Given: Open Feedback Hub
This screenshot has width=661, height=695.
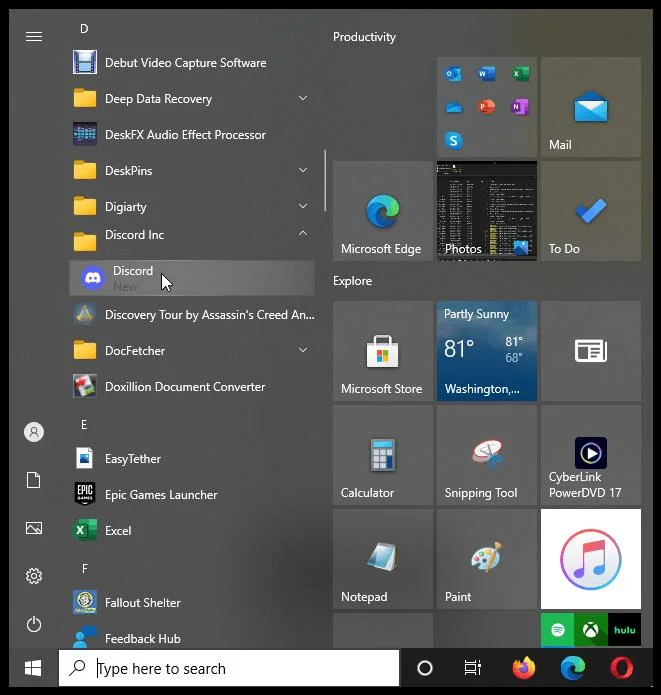Looking at the screenshot, I should (x=193, y=638).
